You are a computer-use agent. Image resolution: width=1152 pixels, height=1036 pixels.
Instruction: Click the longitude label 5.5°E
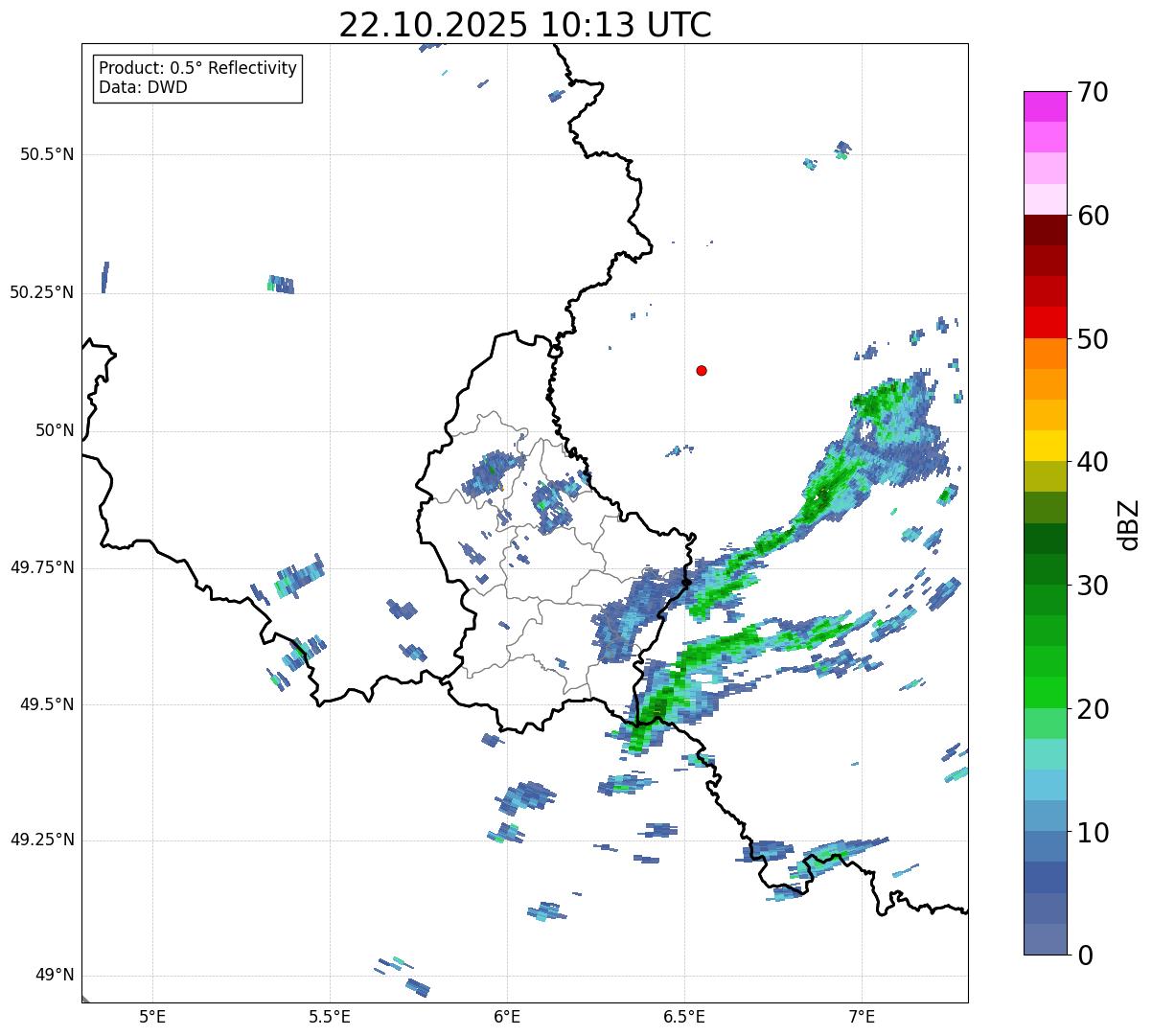(330, 1017)
